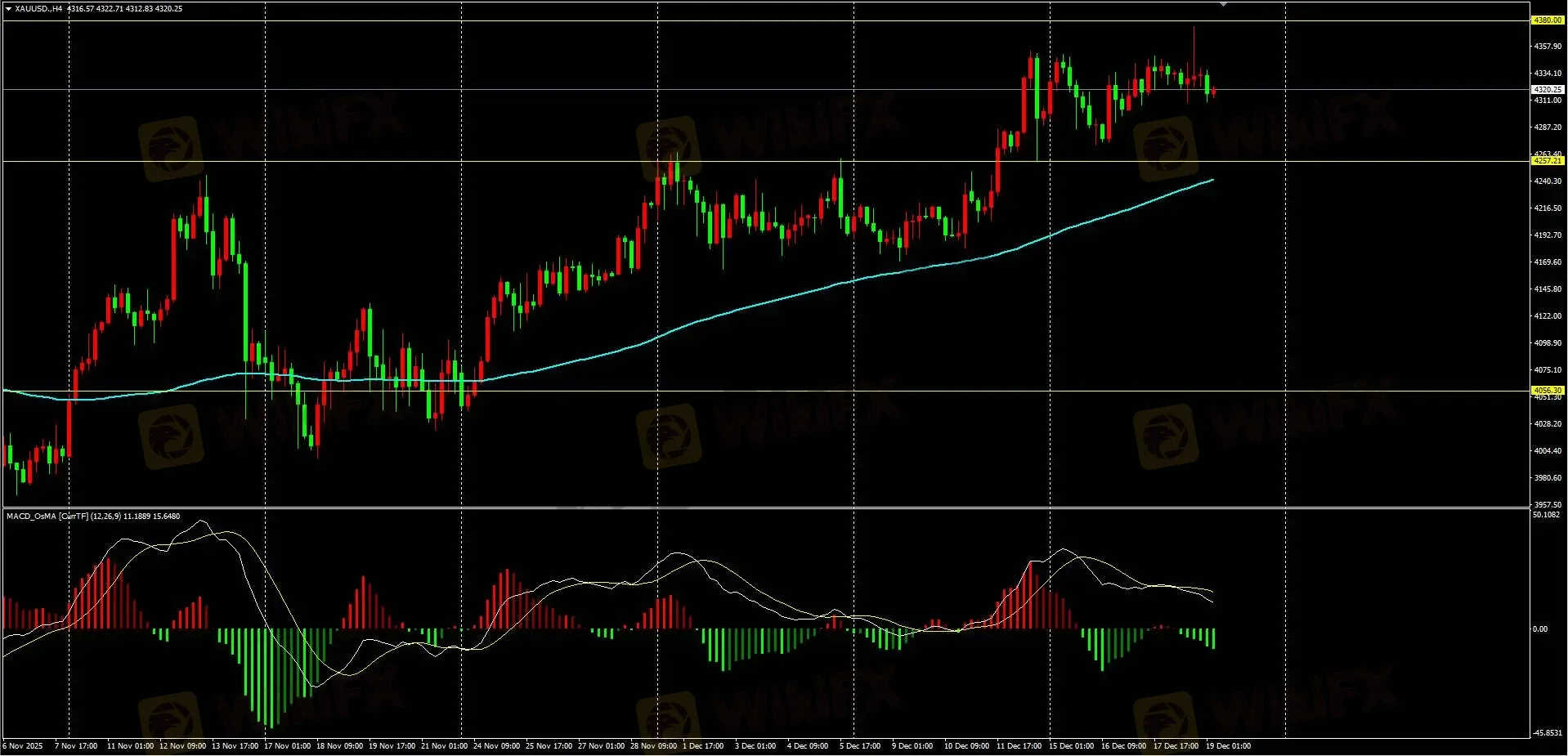Click the 4 Dec 09:00 time label
Image resolution: width=1568 pixels, height=756 pixels.
pyautogui.click(x=808, y=746)
